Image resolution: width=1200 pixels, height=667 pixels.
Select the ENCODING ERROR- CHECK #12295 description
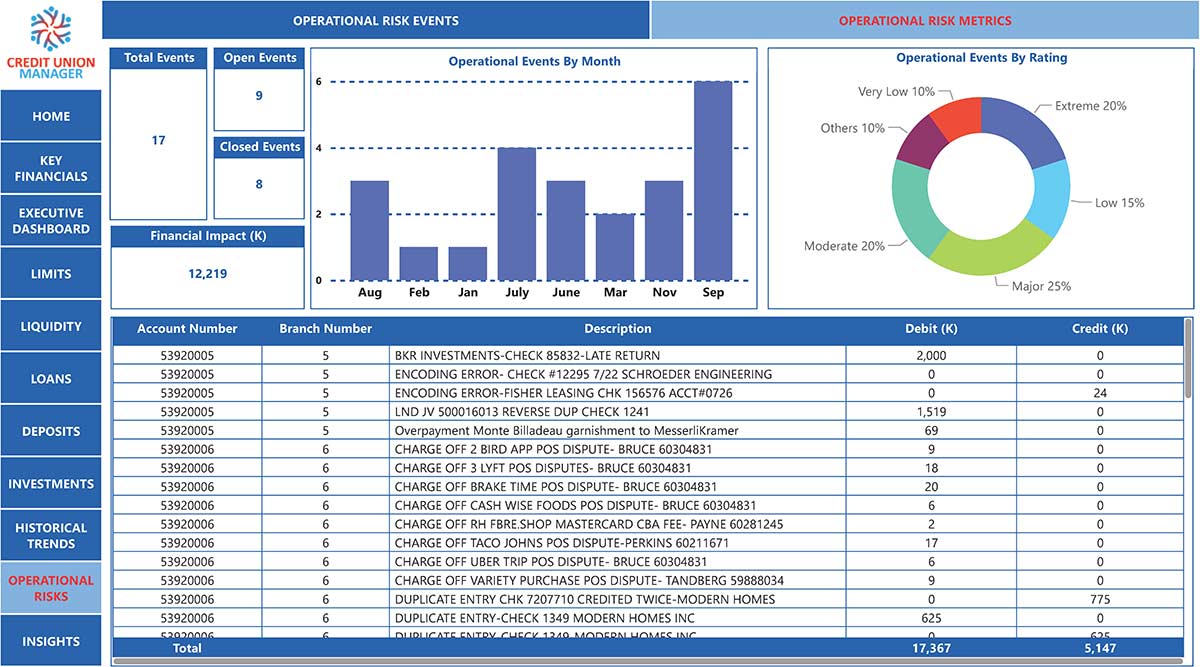[583, 374]
